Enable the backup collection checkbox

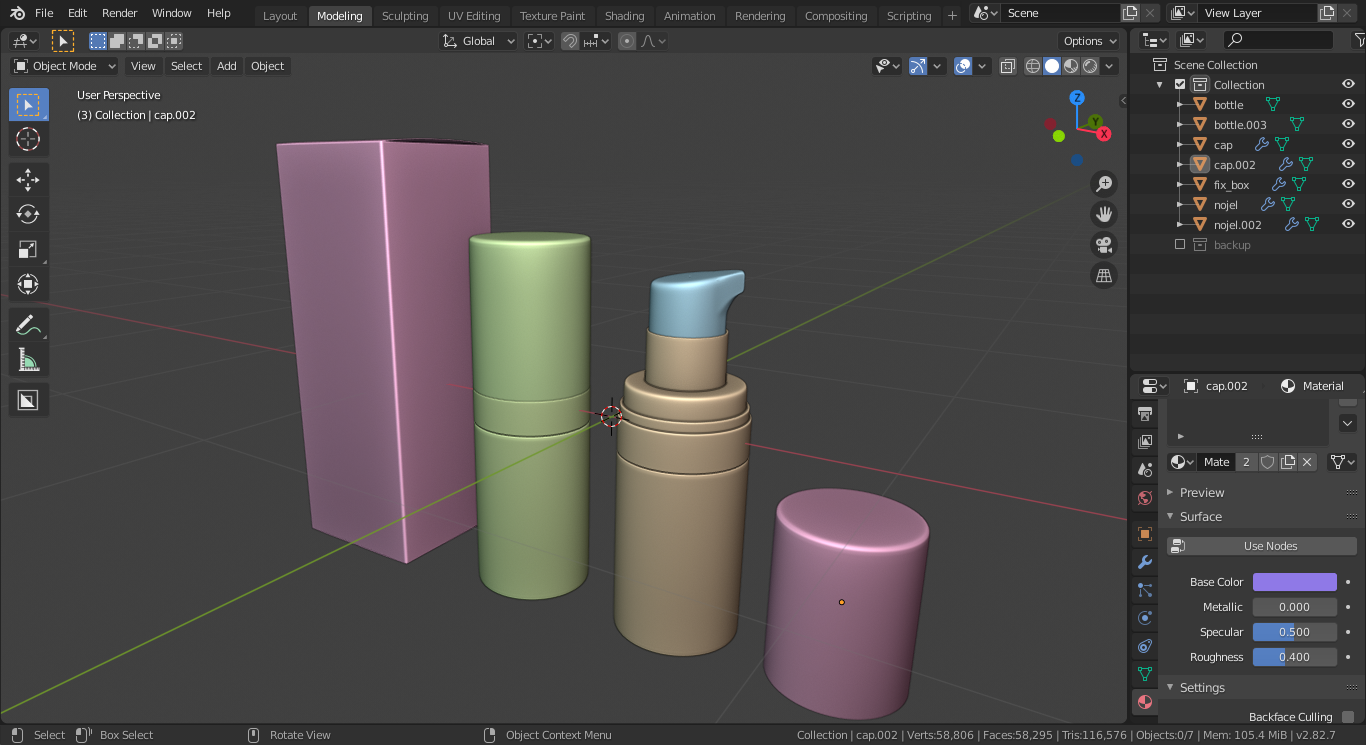[1180, 245]
